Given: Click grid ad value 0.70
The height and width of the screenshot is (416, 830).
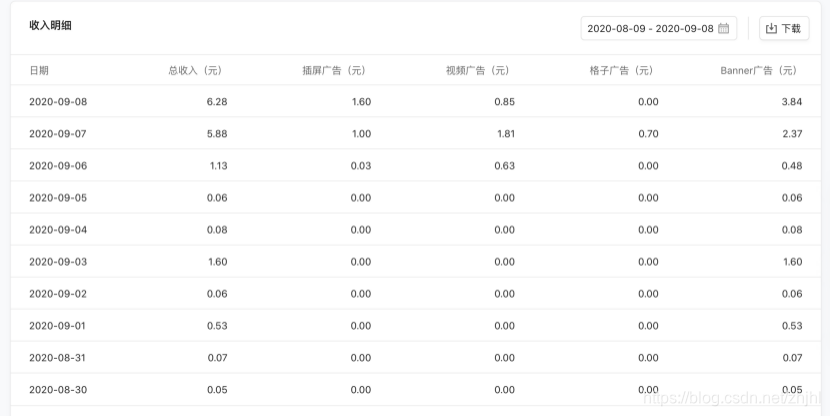Looking at the screenshot, I should pyautogui.click(x=648, y=134).
